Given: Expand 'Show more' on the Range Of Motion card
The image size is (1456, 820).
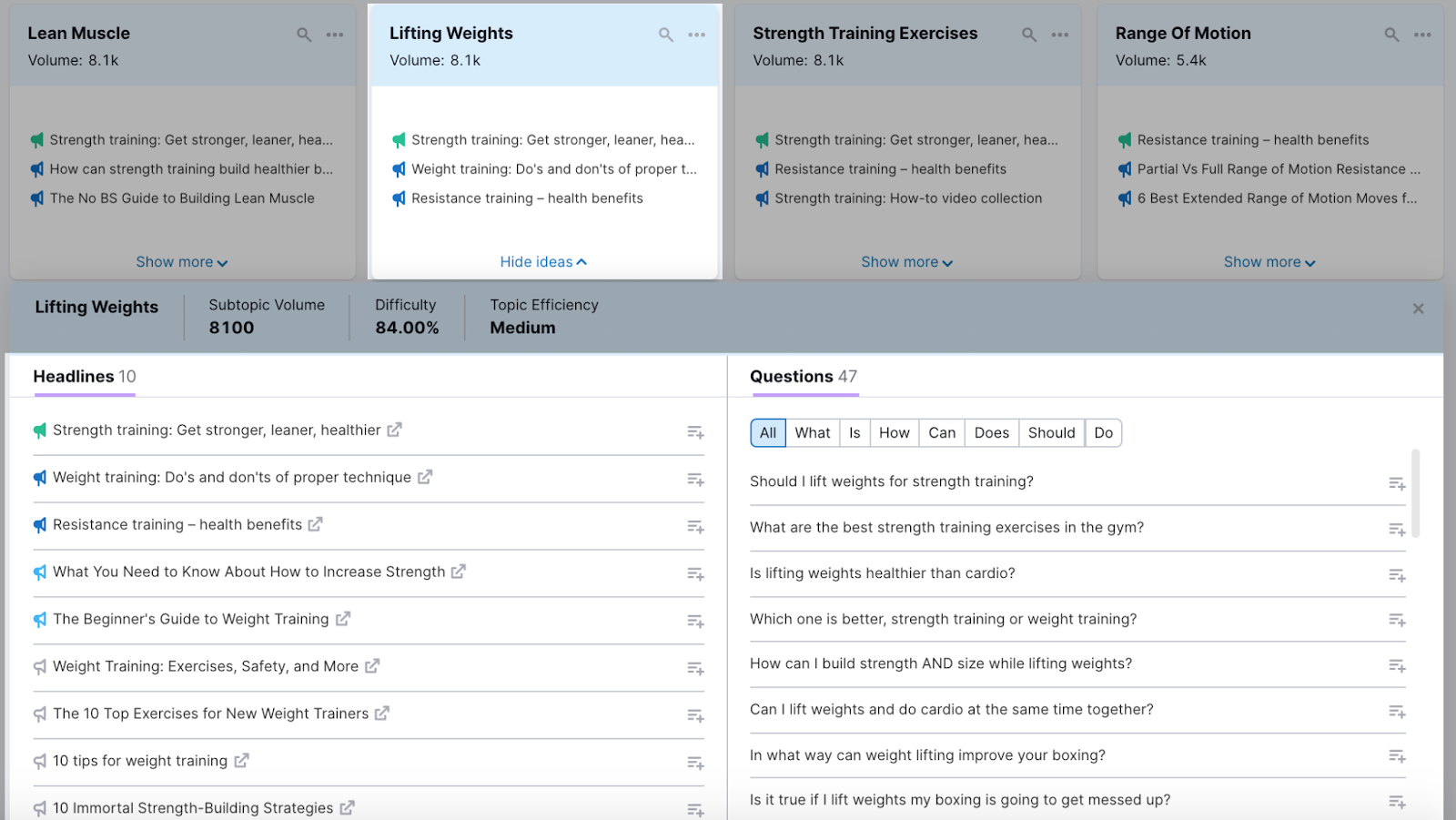Looking at the screenshot, I should pyautogui.click(x=1269, y=261).
